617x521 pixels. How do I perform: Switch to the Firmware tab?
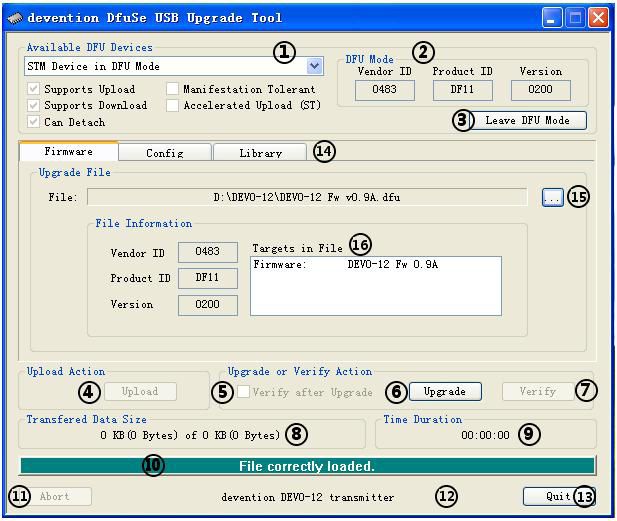[68, 151]
